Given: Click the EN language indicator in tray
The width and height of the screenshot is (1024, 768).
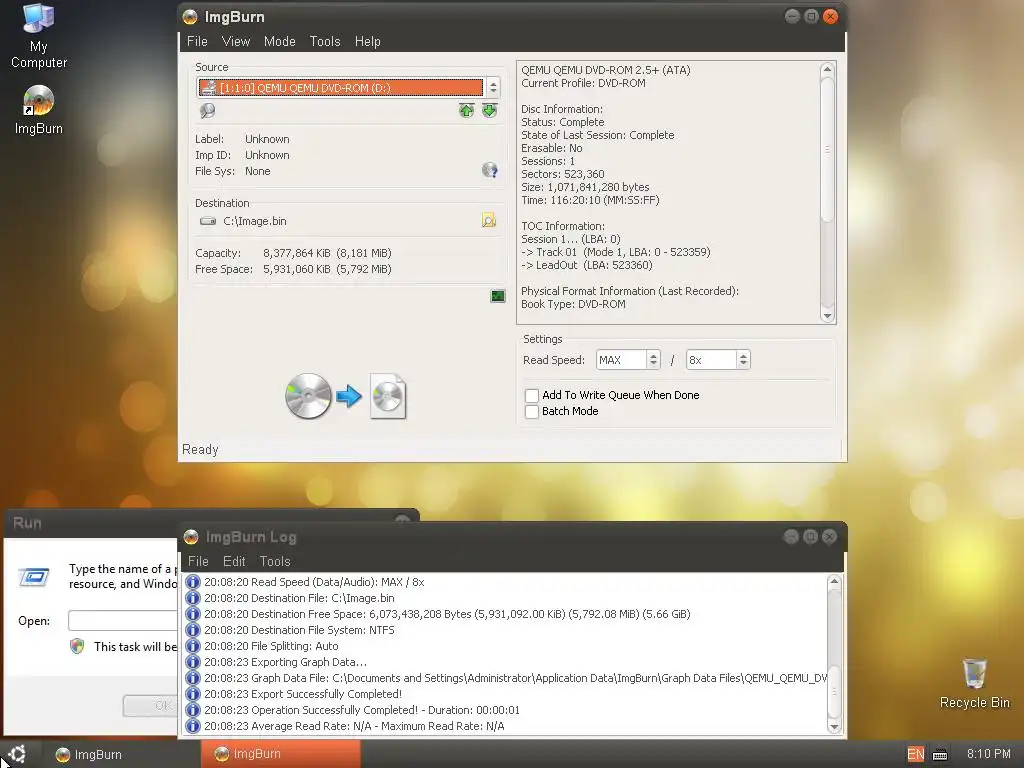Looking at the screenshot, I should click(x=916, y=754).
